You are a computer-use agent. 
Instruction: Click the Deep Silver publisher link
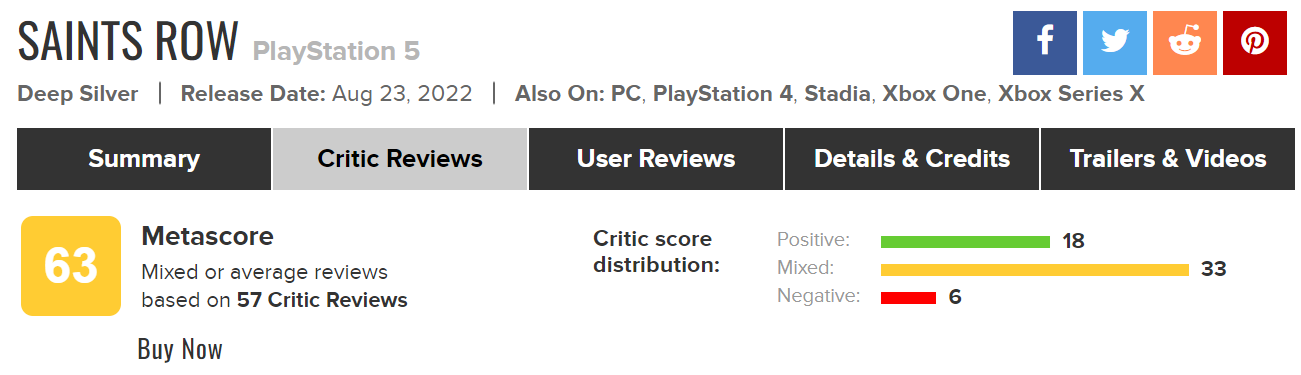click(x=78, y=94)
